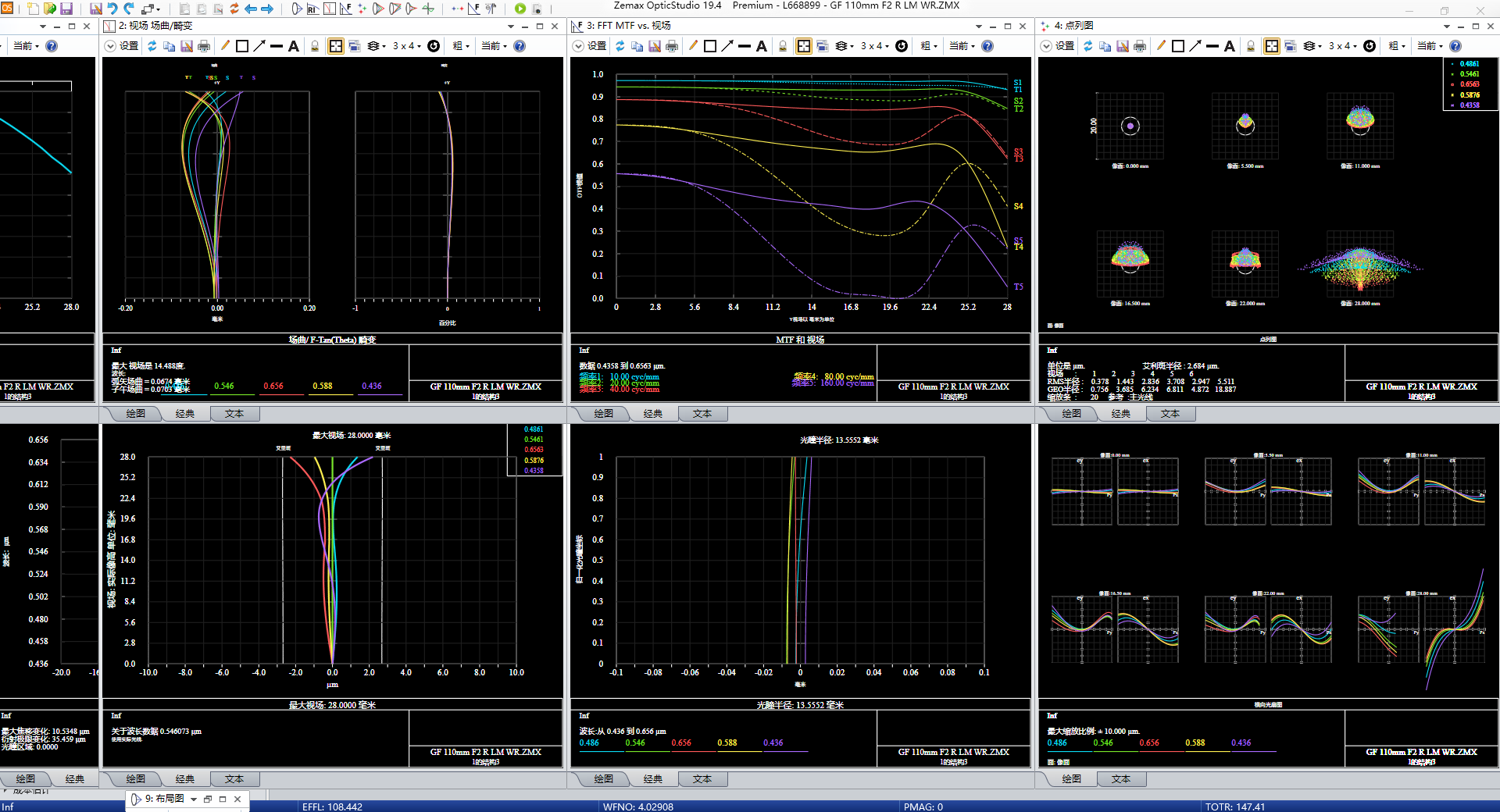This screenshot has width=1500, height=812.
Task: Click the pencil draw tool in 点列图 window
Action: [1161, 46]
